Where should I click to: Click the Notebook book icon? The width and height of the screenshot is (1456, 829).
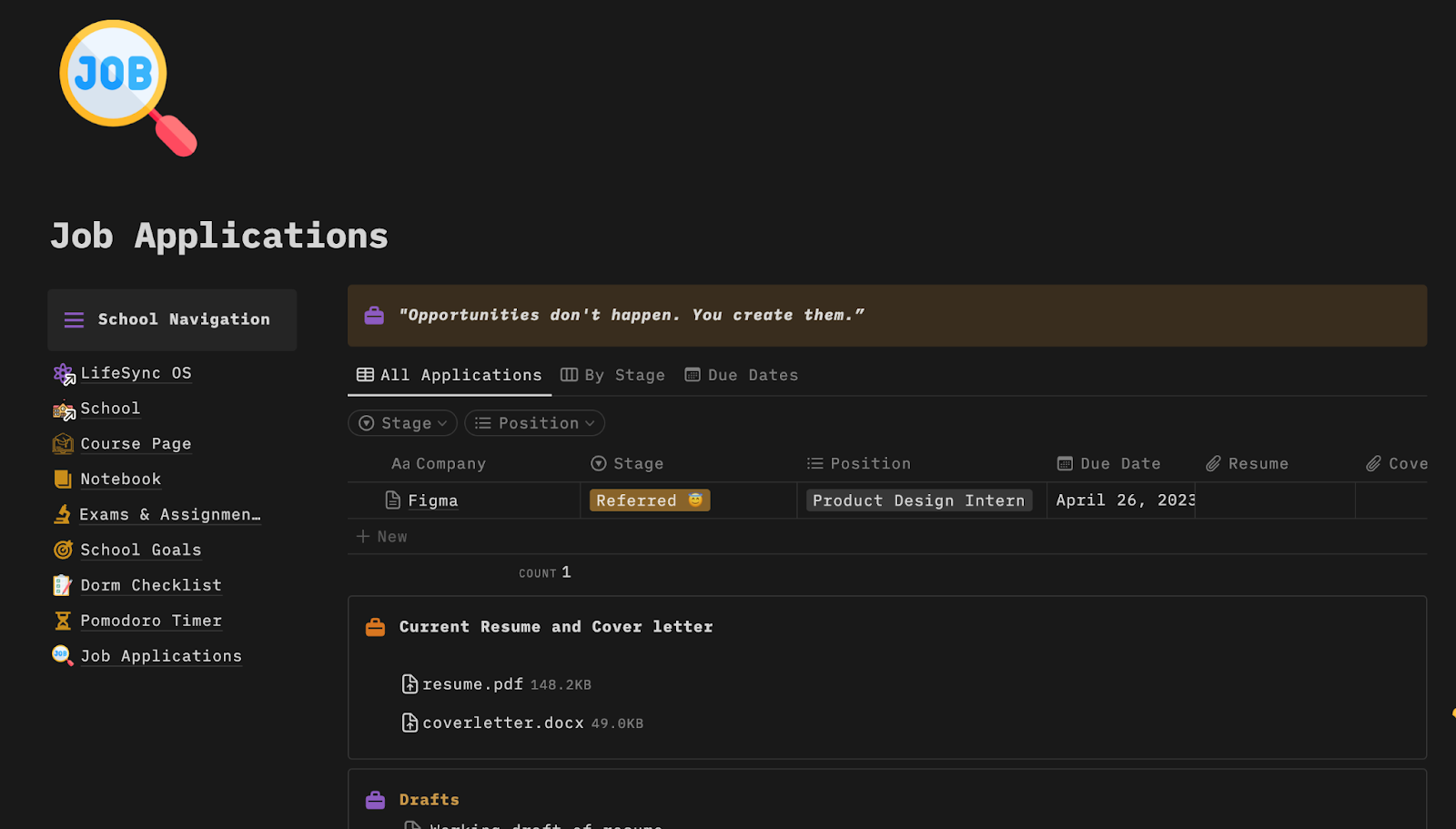click(63, 479)
